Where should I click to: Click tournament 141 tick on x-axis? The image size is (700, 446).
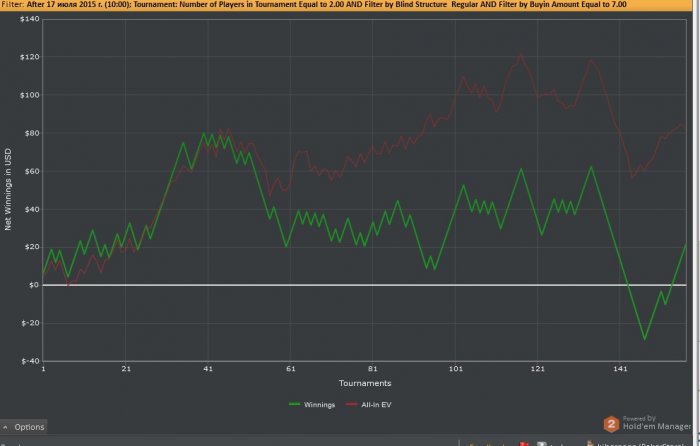pos(619,369)
